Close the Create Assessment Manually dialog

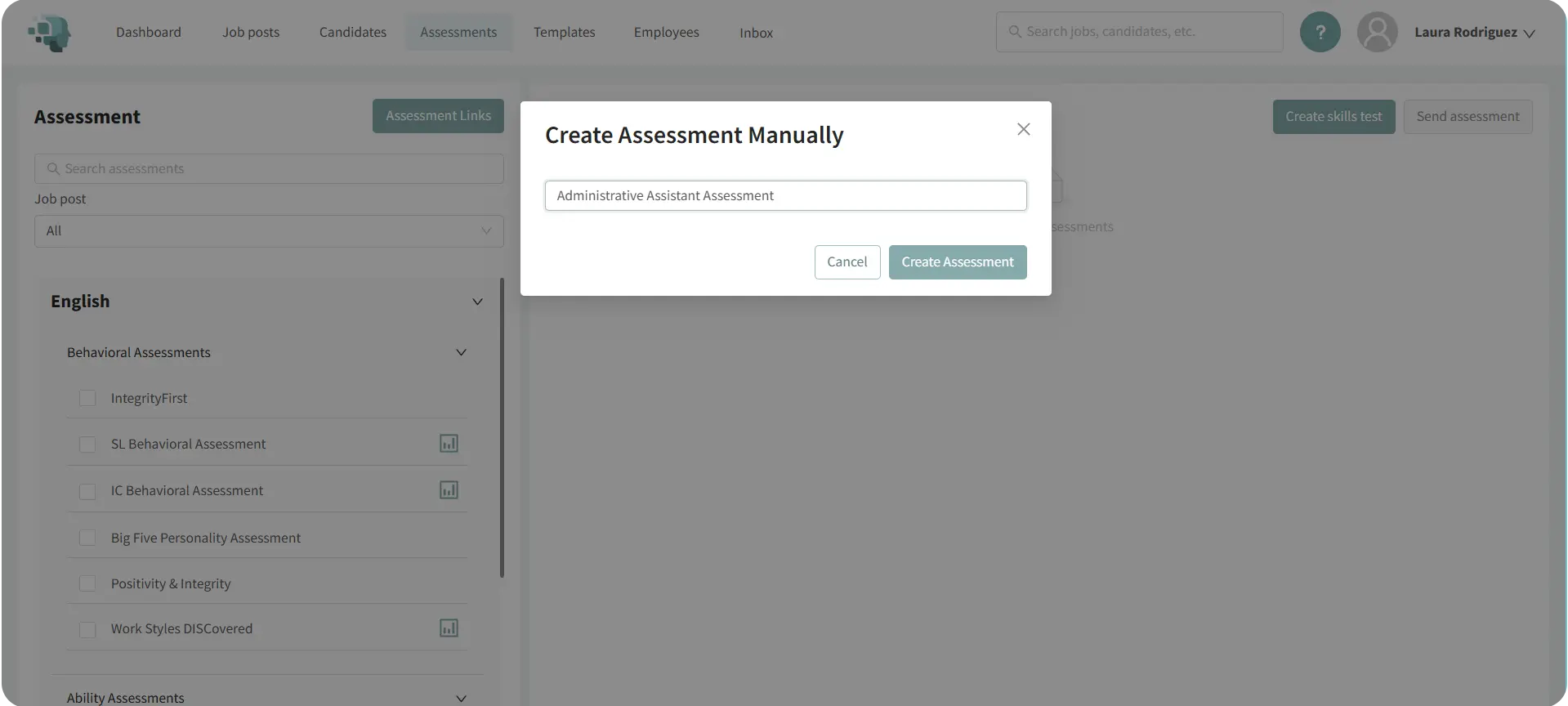[1023, 129]
